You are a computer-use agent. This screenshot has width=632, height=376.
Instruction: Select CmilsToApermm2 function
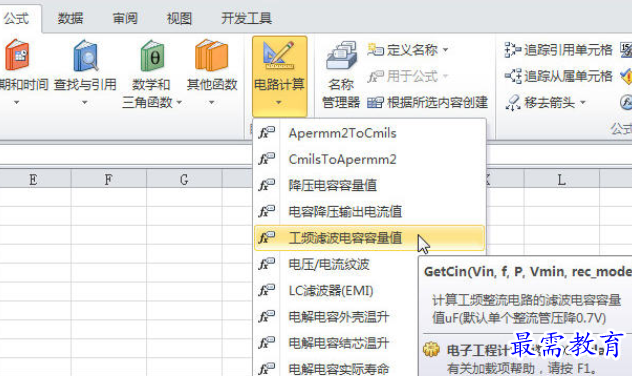(x=369, y=159)
